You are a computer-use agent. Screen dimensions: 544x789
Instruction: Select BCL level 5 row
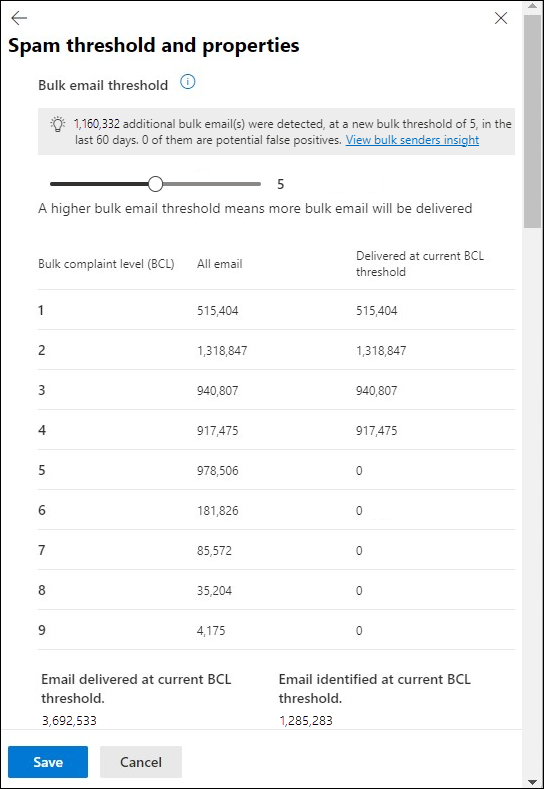coord(276,470)
